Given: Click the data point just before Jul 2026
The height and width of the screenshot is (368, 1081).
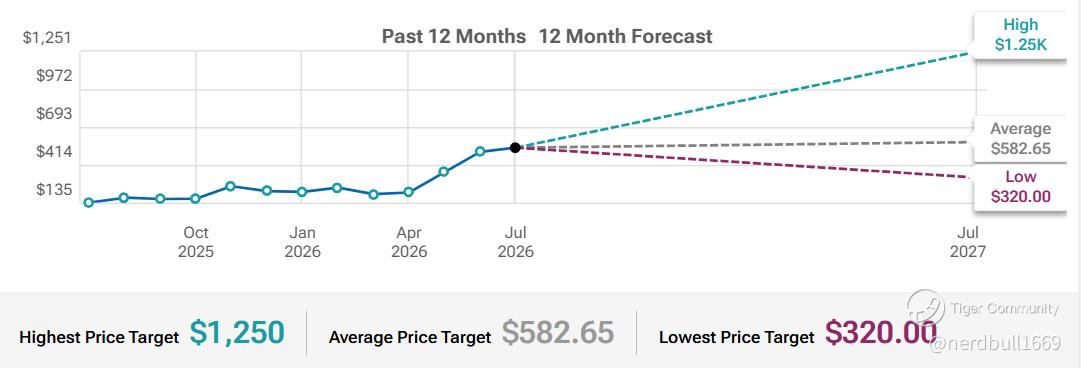Looking at the screenshot, I should [x=480, y=151].
